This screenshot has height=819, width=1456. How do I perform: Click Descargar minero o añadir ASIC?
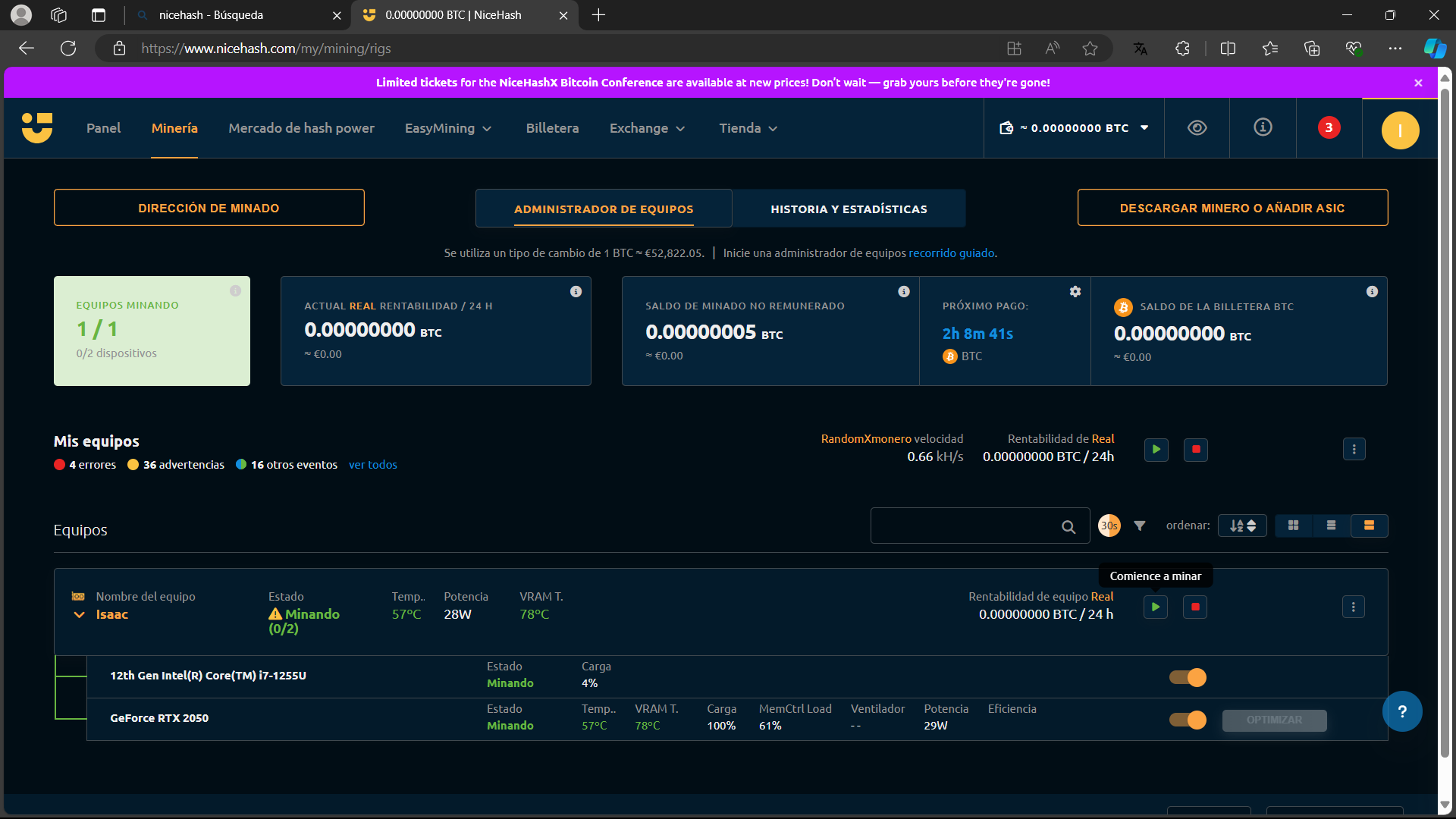pyautogui.click(x=1232, y=208)
